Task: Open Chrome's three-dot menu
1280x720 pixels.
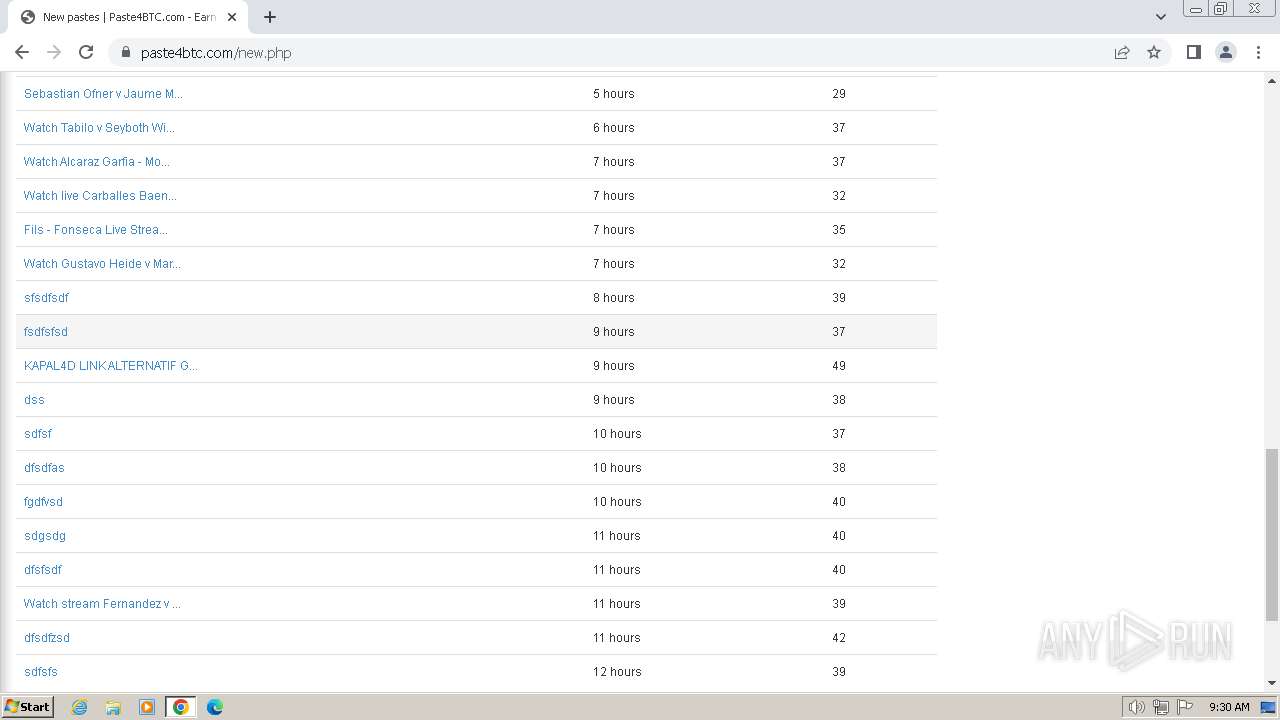Action: [1258, 52]
